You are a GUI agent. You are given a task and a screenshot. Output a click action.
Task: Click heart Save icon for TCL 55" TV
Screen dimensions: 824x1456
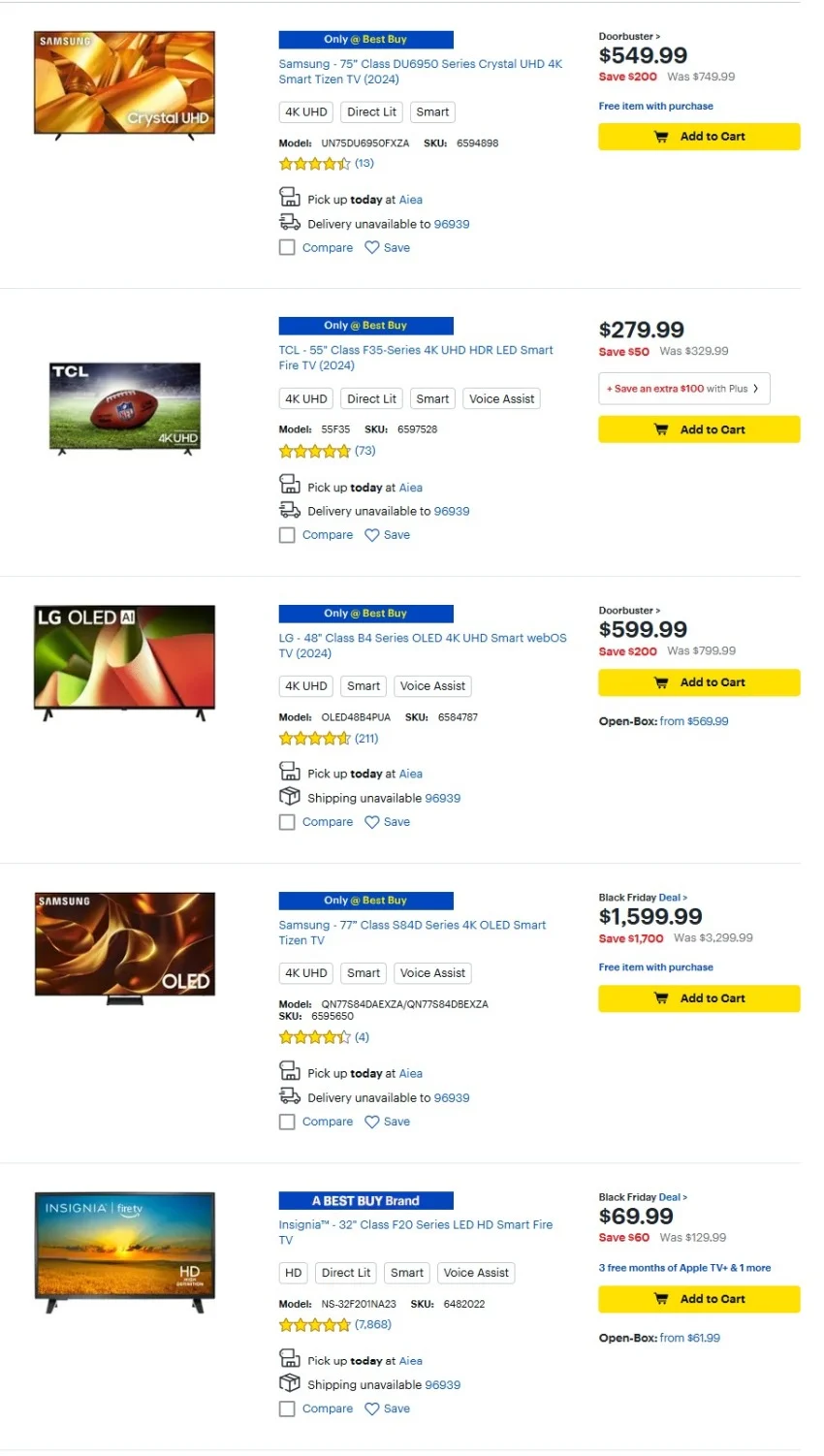pyautogui.click(x=372, y=535)
